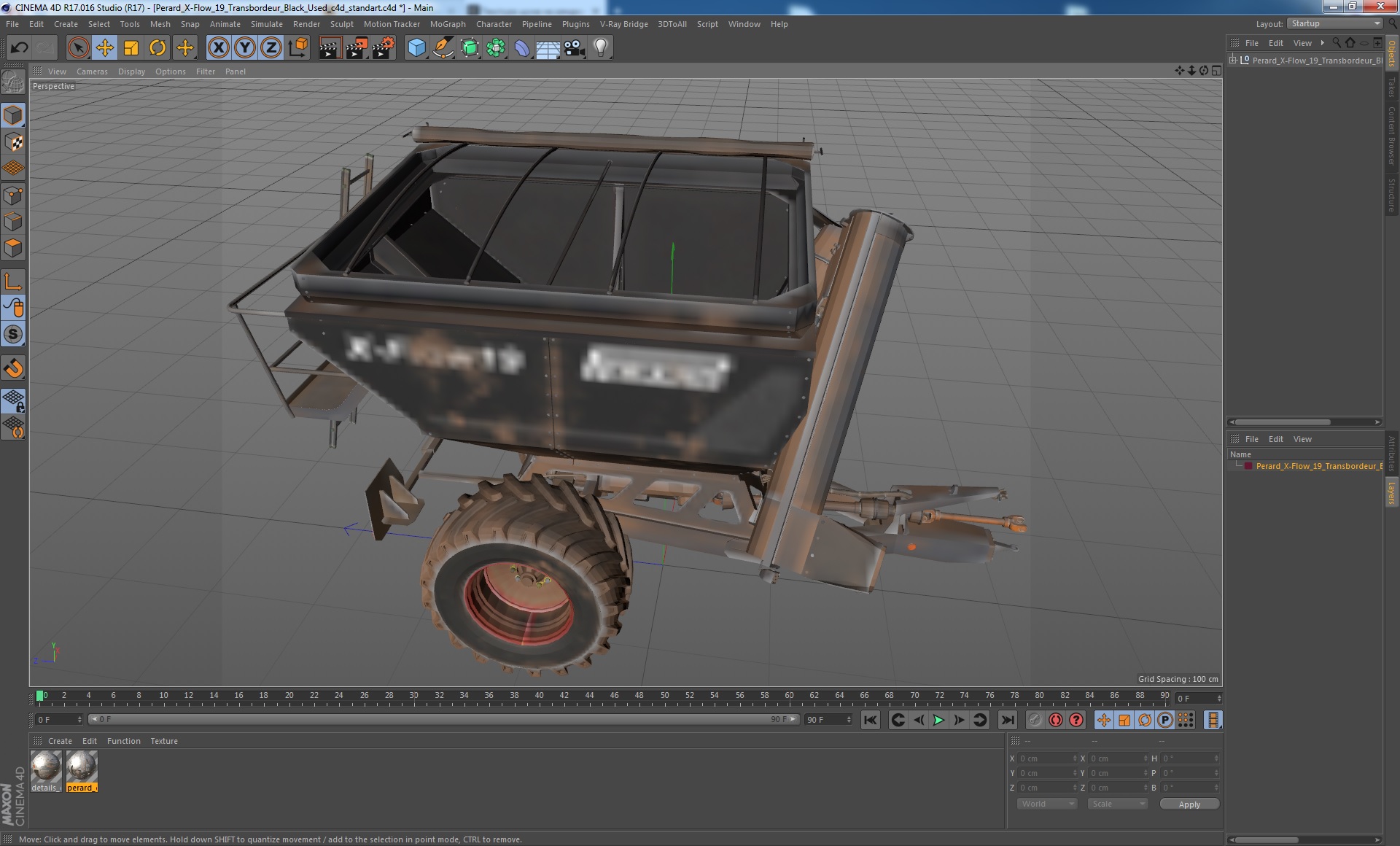Switch to Model mode cube icon
1400x846 pixels.
[x=13, y=115]
